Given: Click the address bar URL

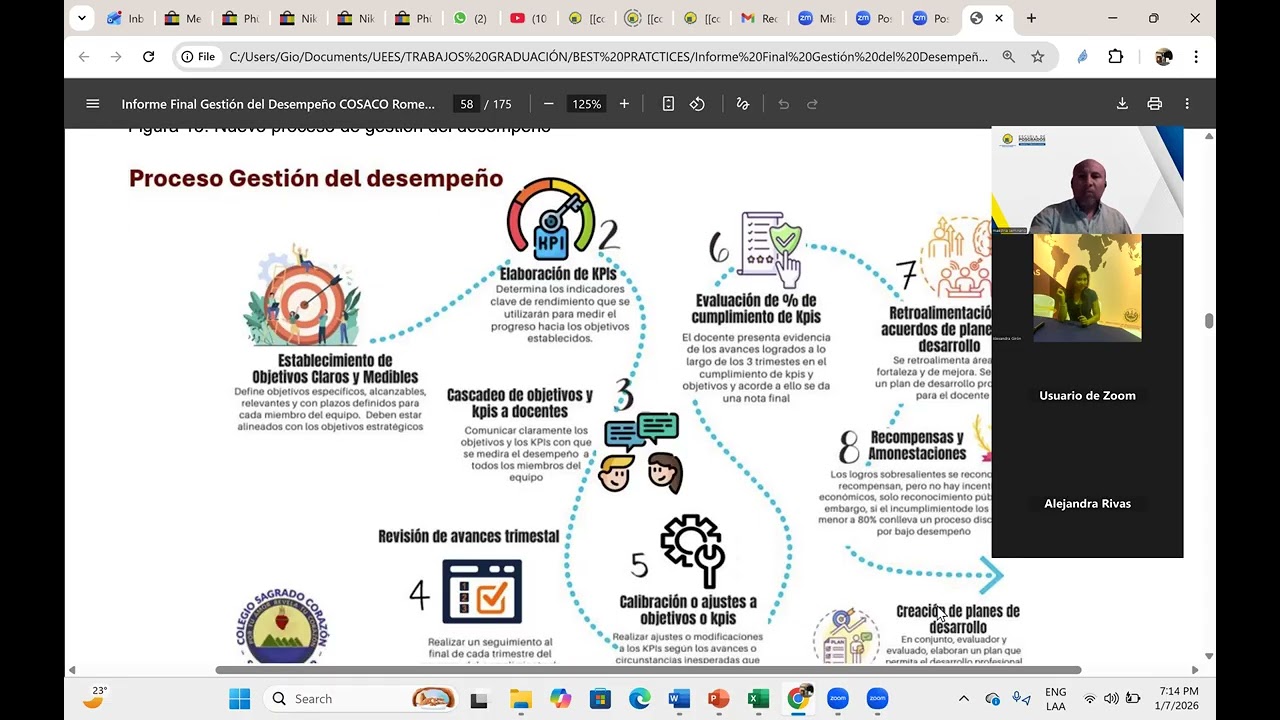Looking at the screenshot, I should 608,57.
